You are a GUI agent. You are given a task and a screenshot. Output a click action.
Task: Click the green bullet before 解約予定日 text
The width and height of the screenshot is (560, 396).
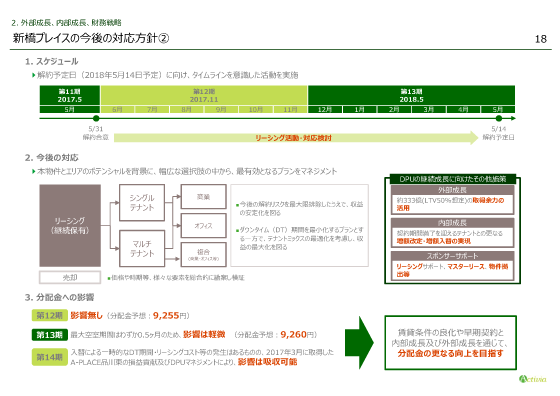tap(34, 75)
